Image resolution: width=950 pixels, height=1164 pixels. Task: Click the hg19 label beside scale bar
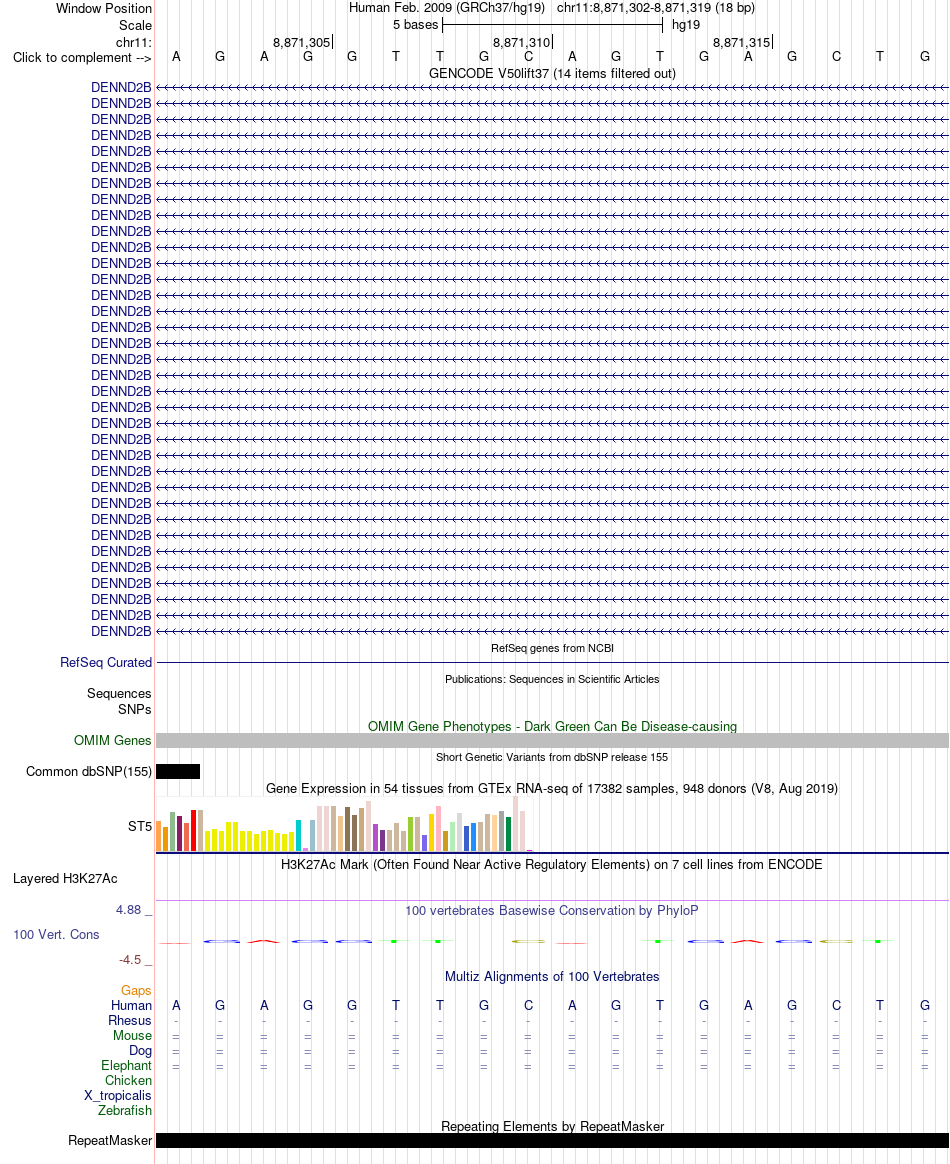pyautogui.click(x=686, y=24)
